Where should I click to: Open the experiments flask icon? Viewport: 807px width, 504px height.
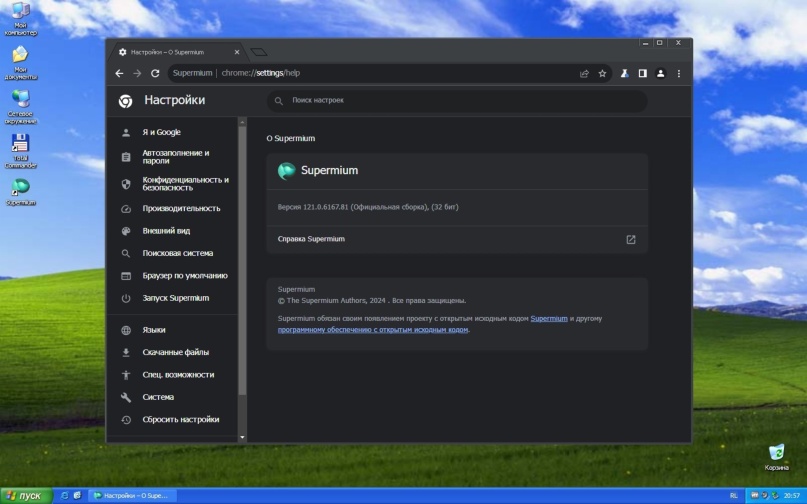click(624, 74)
